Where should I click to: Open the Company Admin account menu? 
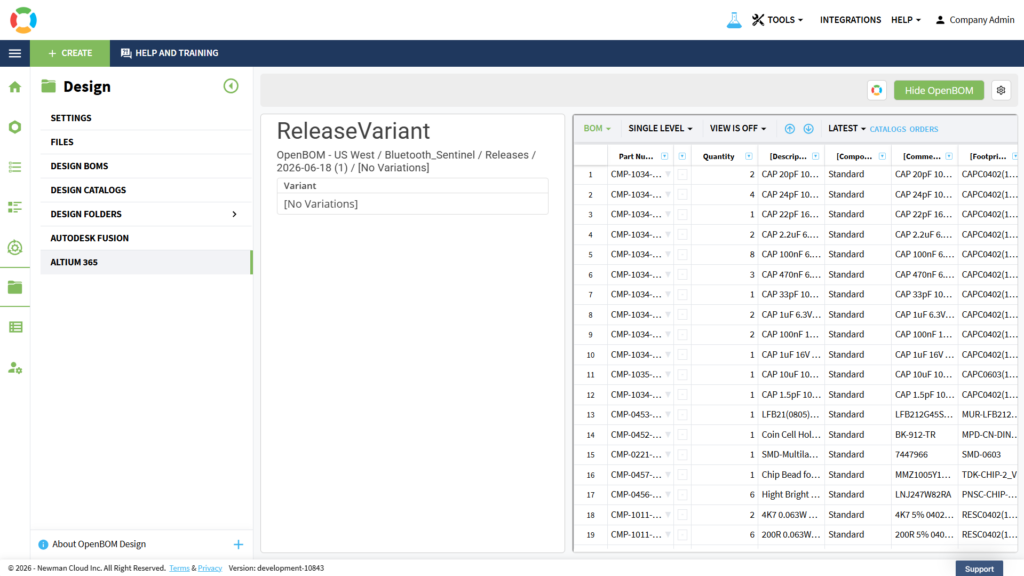[974, 20]
